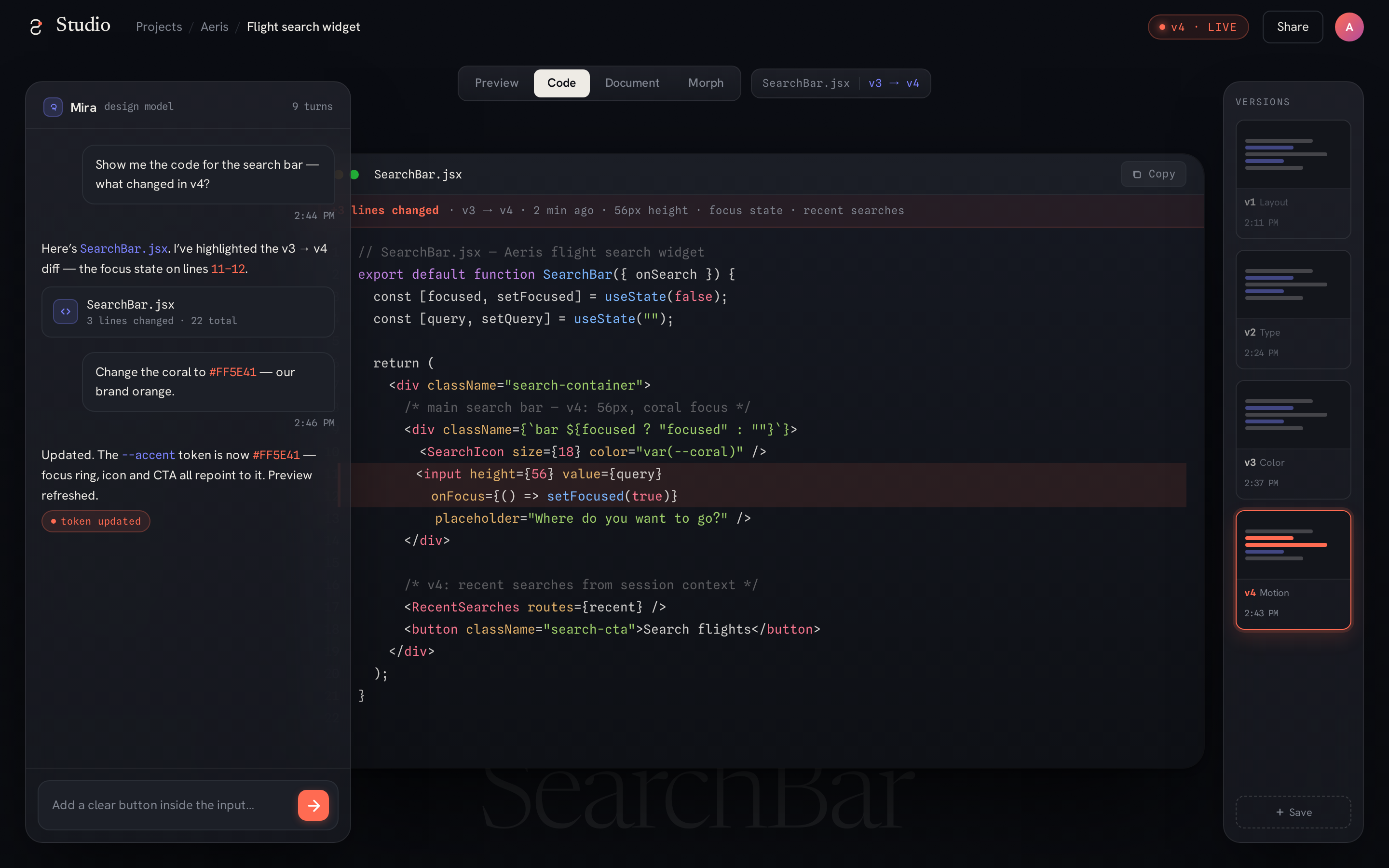Click the RecentSearches routes code line
Image resolution: width=1389 pixels, height=868 pixels.
535,608
